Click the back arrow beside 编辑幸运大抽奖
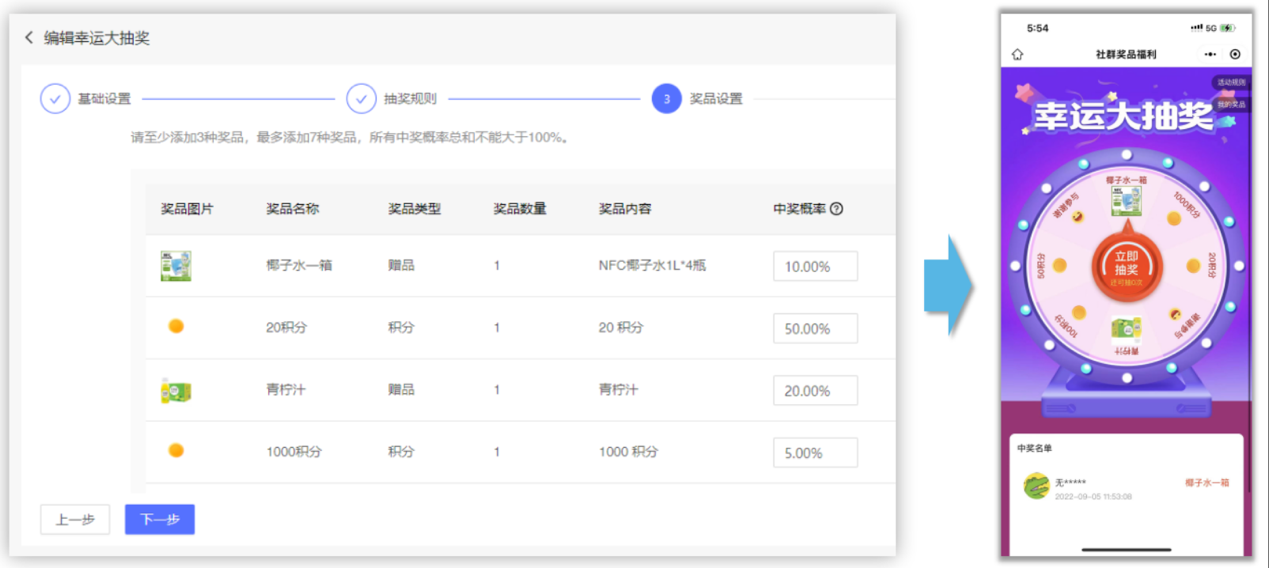 29,38
